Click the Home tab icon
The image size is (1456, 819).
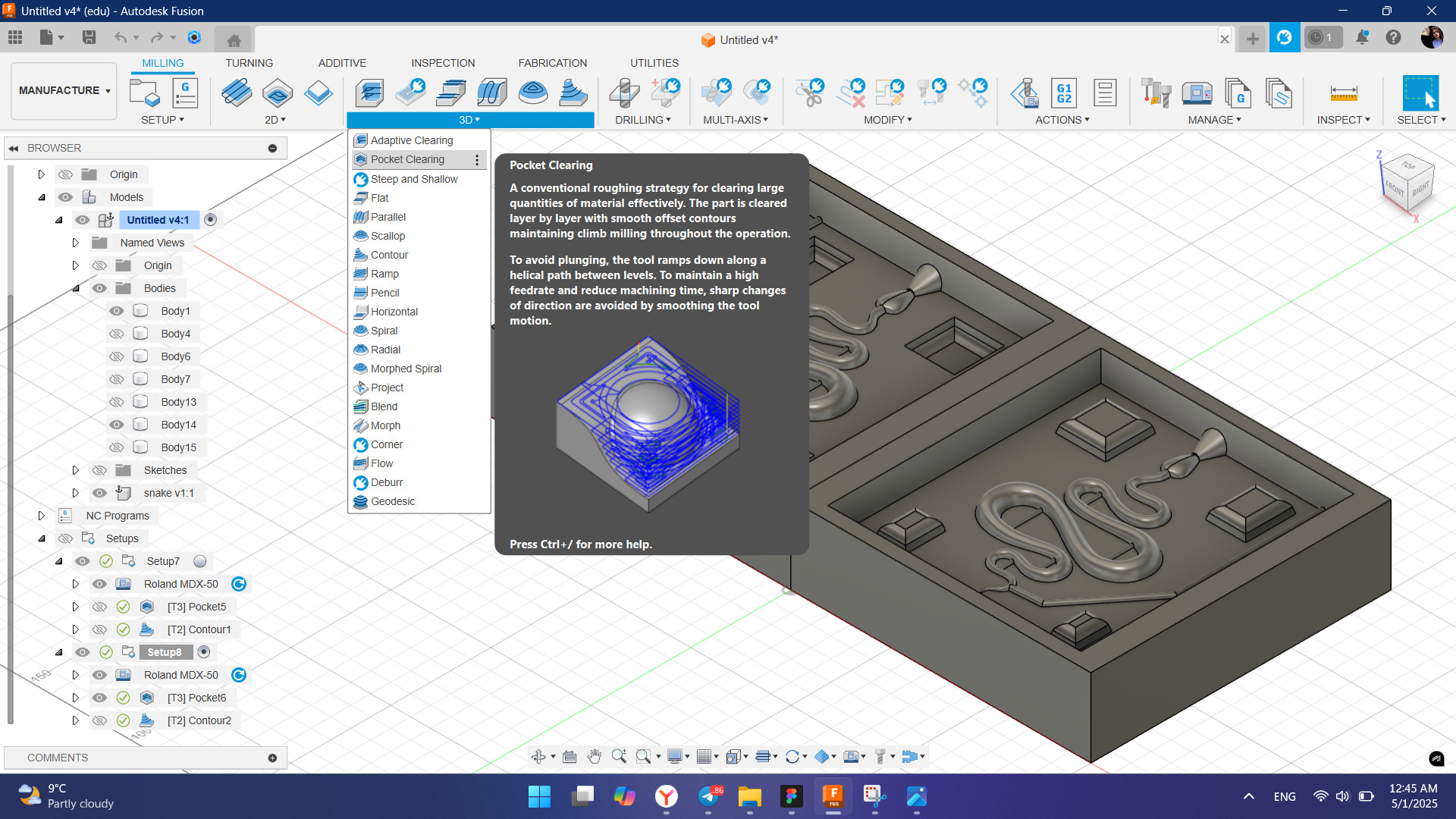234,39
